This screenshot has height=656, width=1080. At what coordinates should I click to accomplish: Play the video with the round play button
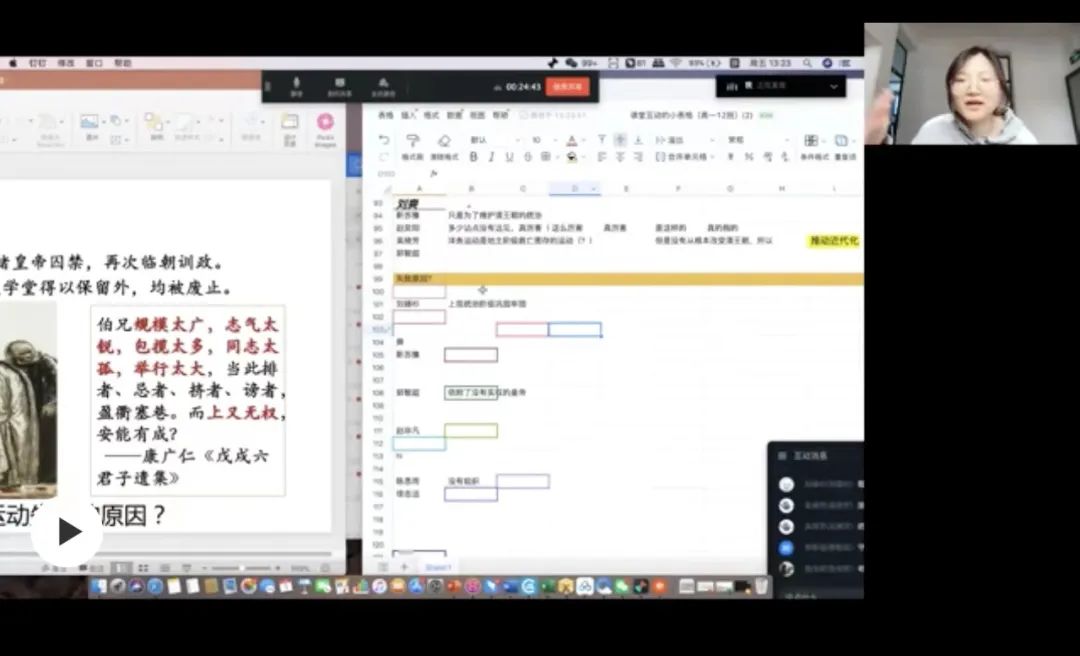67,532
